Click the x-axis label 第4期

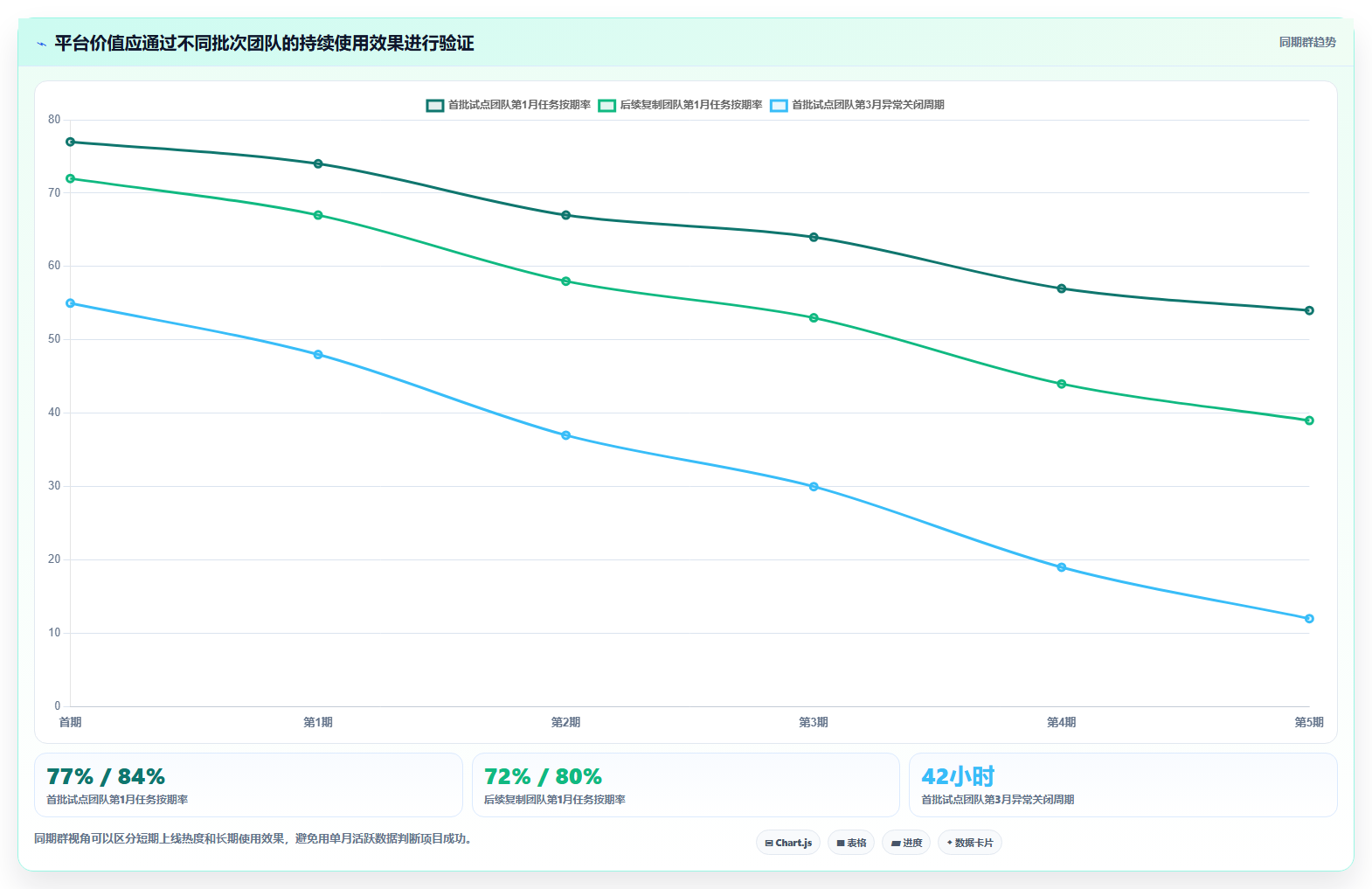[x=1061, y=722]
